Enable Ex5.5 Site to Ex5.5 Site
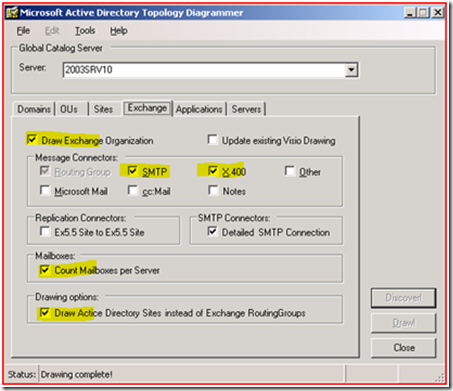453x391 pixels. pyautogui.click(x=45, y=231)
